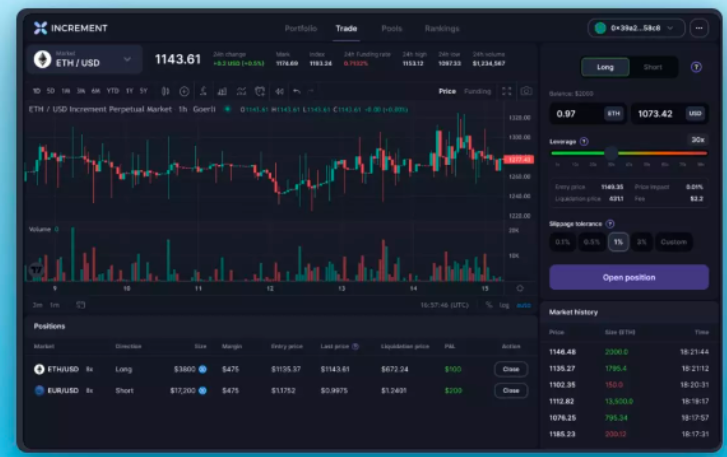Open the three-dot more options menu
727x457 pixels.
(x=698, y=28)
